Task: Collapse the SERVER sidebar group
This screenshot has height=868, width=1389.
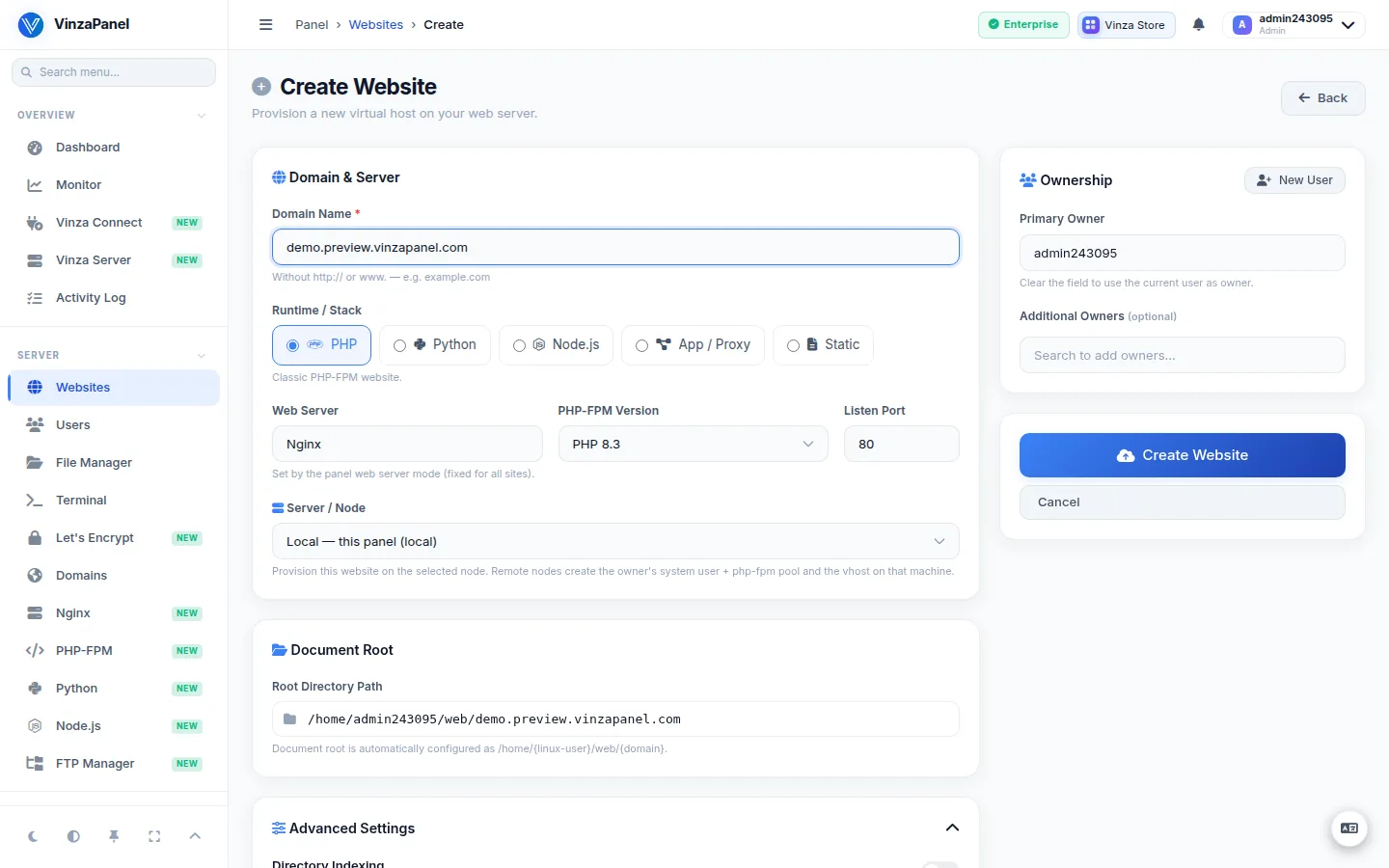Action: pos(202,356)
